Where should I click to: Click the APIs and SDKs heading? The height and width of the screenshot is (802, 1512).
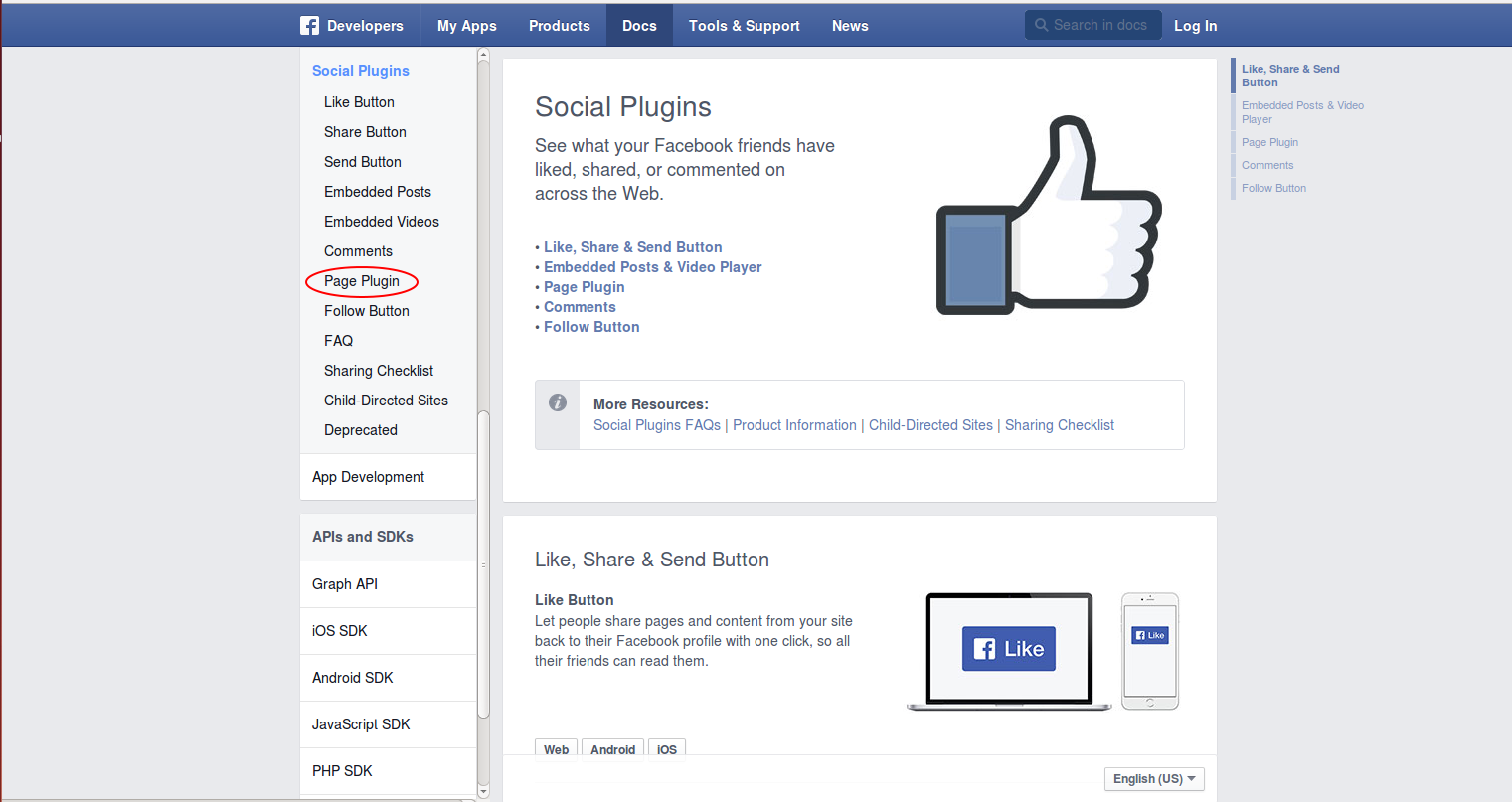point(363,537)
